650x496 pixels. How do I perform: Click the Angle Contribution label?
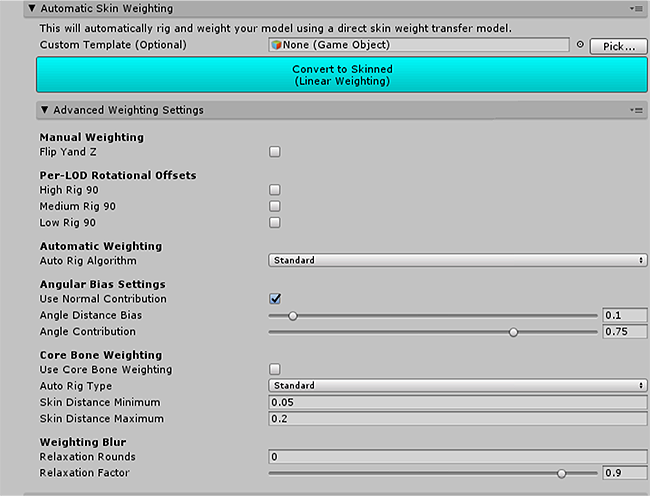click(x=87, y=331)
